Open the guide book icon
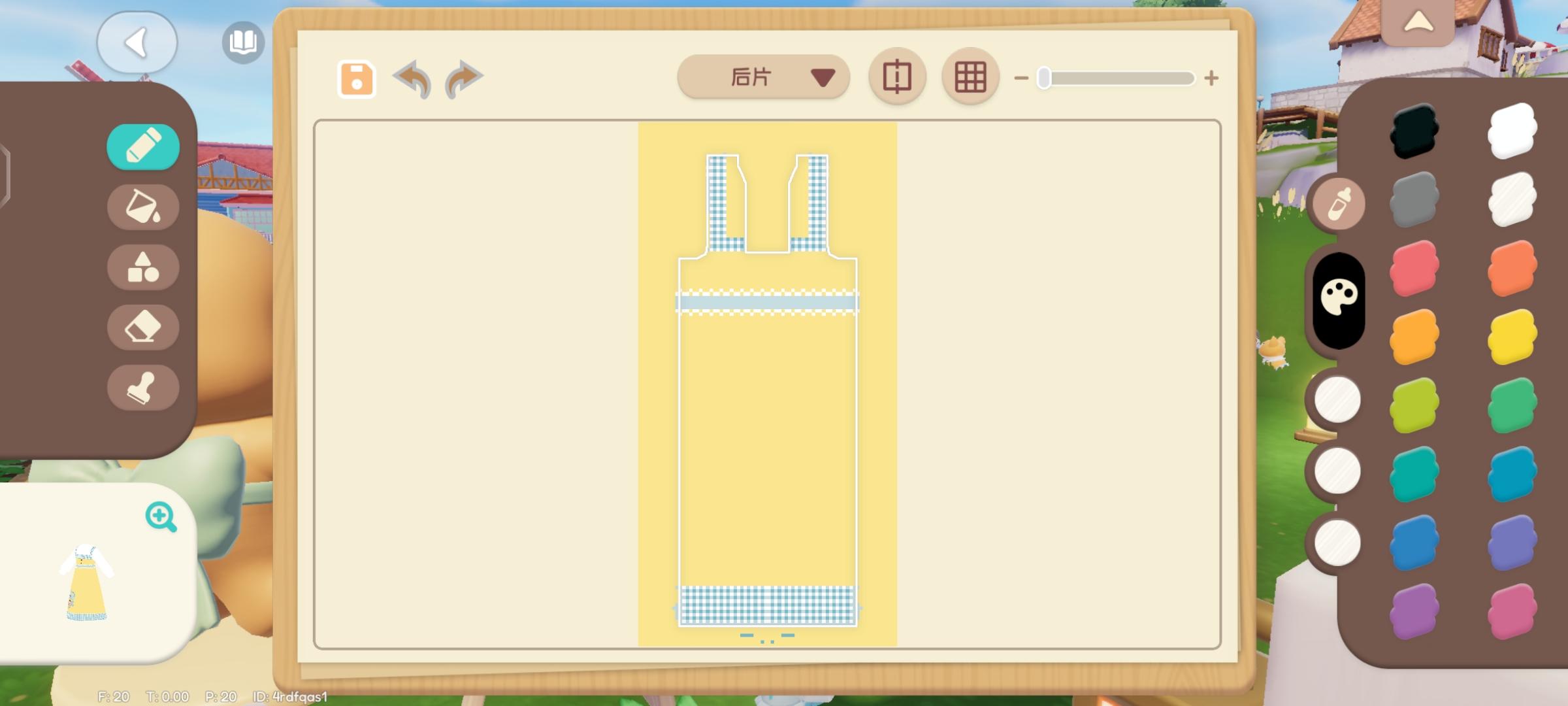The width and height of the screenshot is (1568, 706). (243, 42)
